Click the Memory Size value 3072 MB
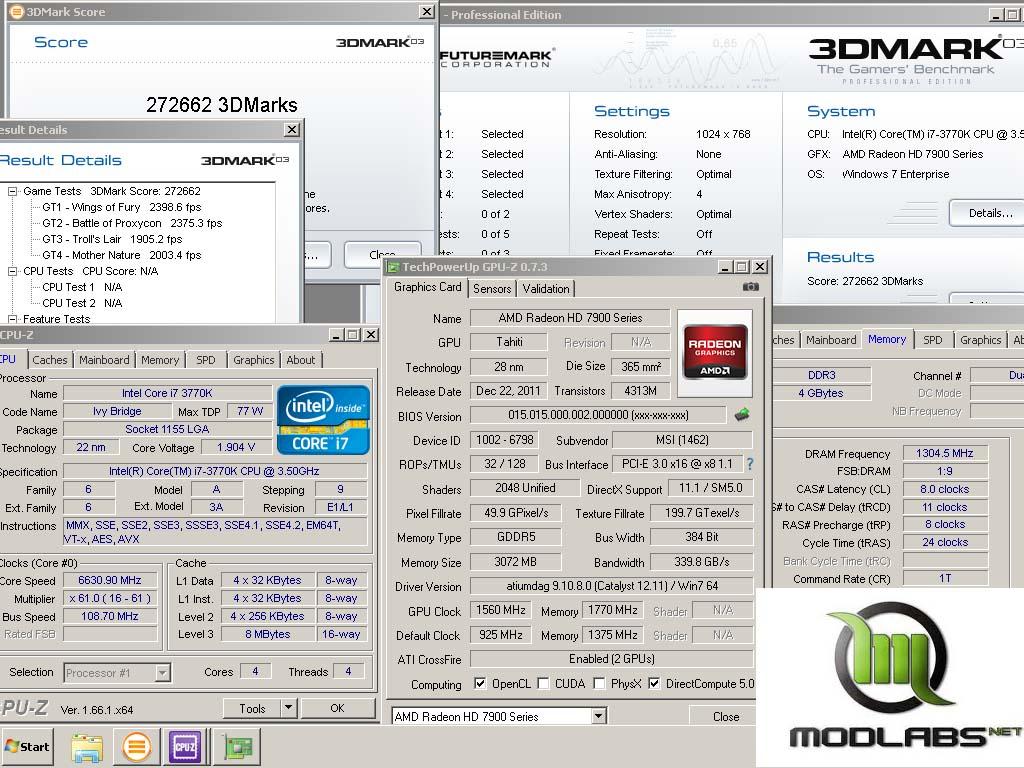 tap(515, 562)
